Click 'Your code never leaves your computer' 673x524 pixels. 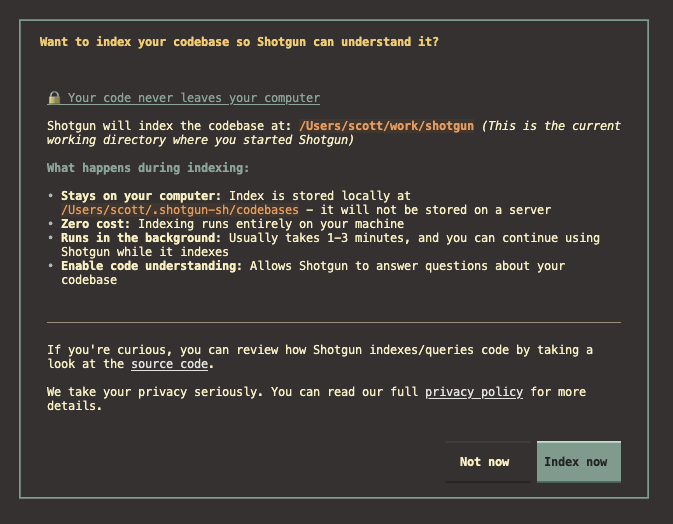(x=193, y=98)
